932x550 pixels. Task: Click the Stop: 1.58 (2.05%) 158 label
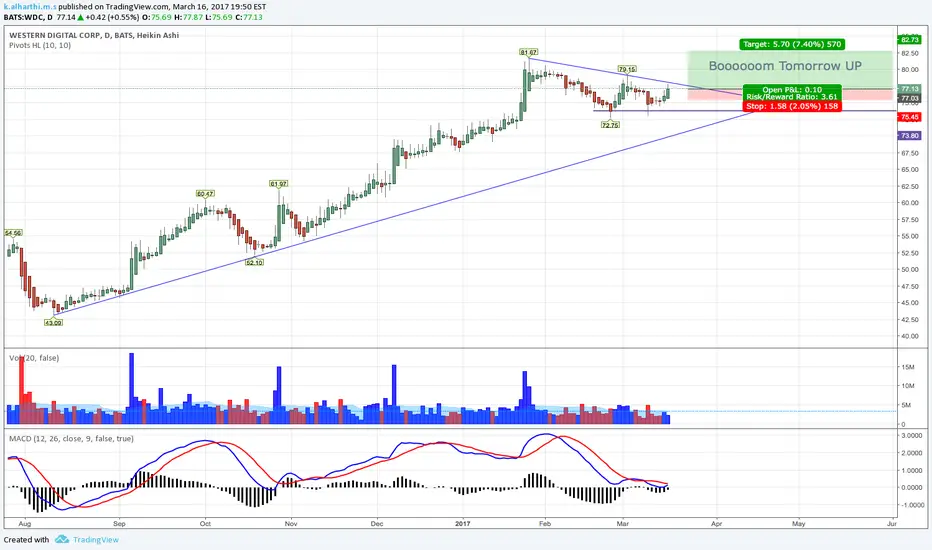click(x=792, y=106)
